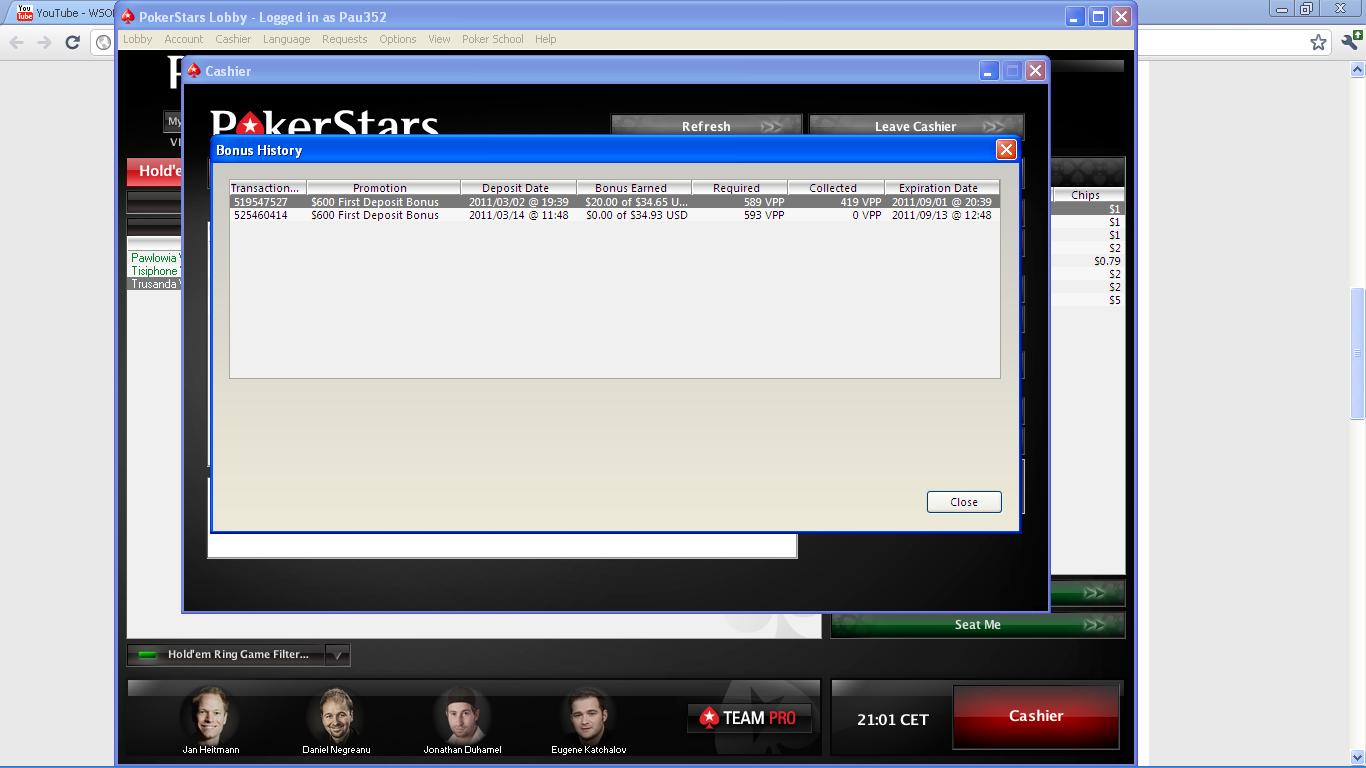
Task: Click the Team Pro logo
Action: pyautogui.click(x=749, y=718)
